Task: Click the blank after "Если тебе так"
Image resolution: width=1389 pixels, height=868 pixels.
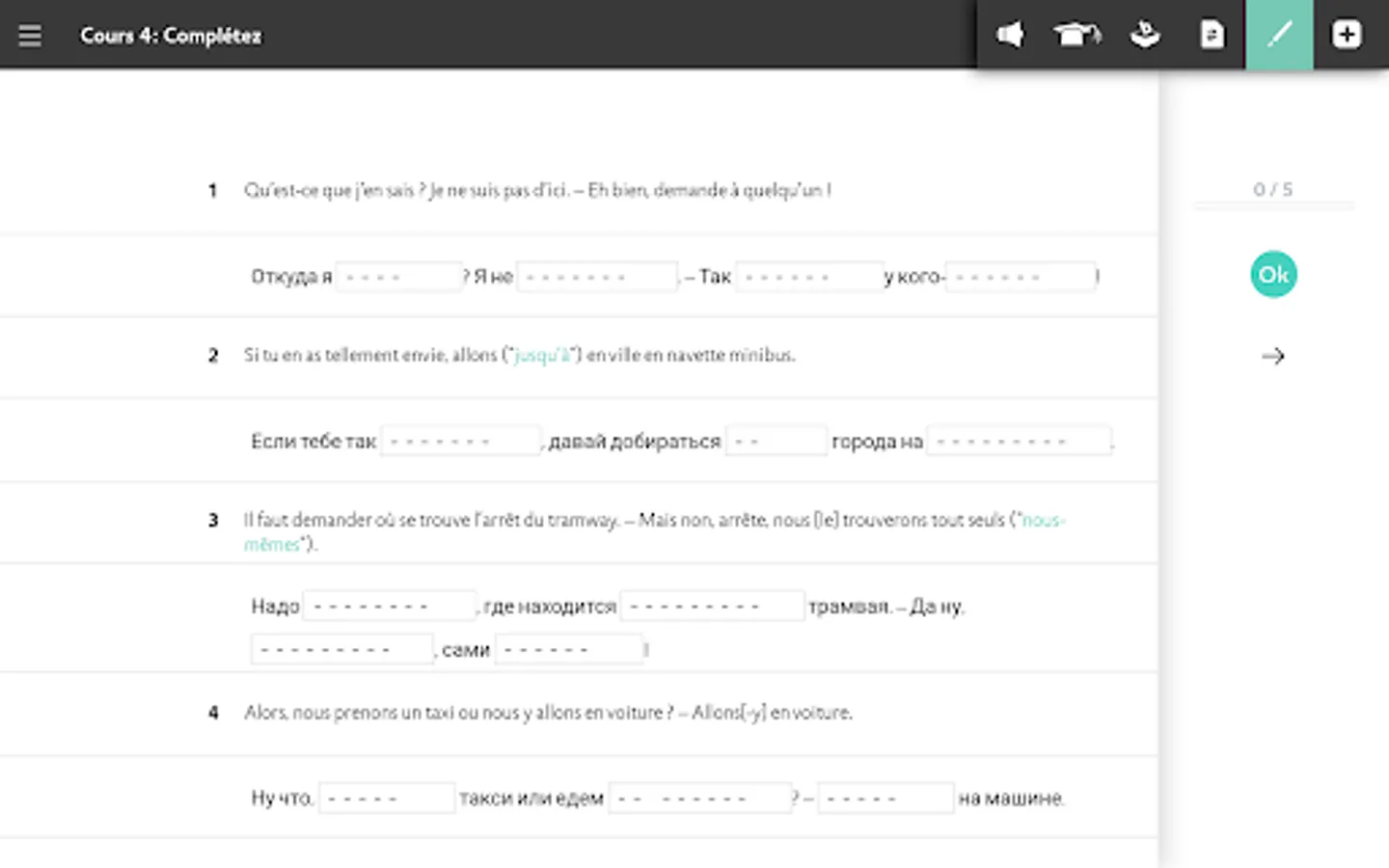Action: click(460, 442)
